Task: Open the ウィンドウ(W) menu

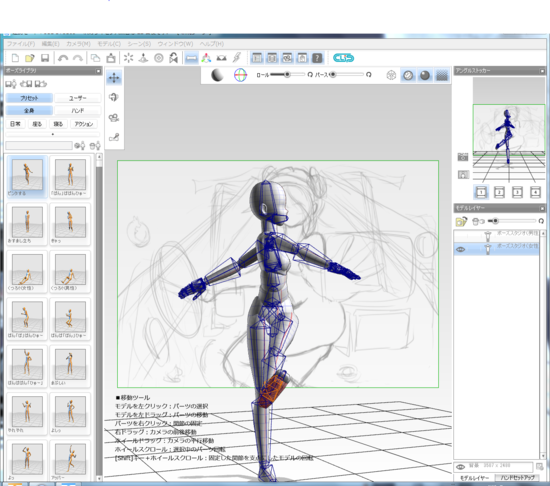Action: [175, 44]
